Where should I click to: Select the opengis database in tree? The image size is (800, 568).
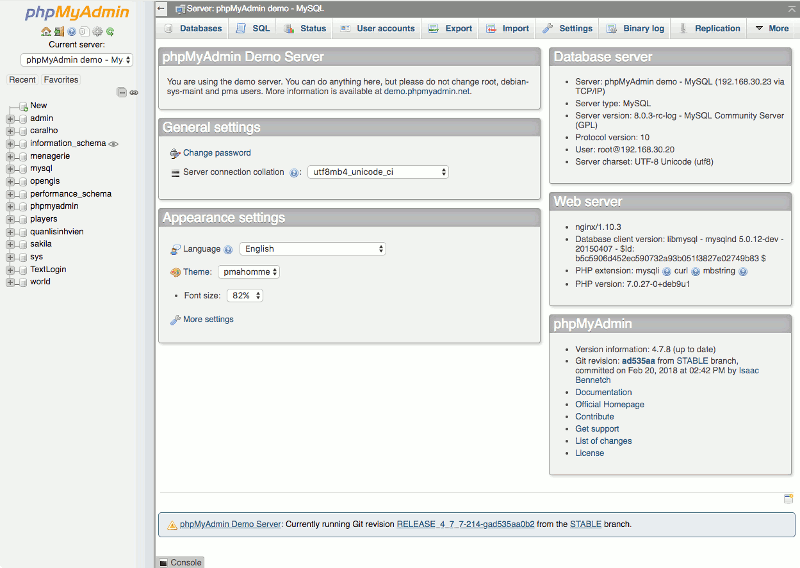tap(45, 182)
